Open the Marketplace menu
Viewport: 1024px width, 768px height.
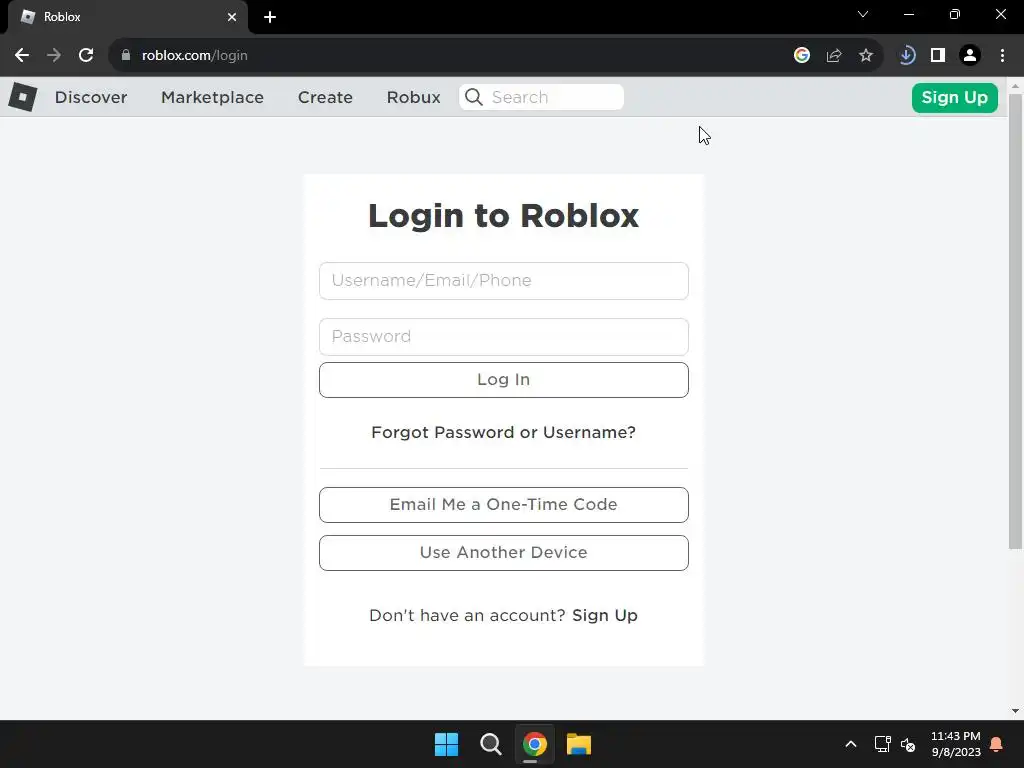pos(212,97)
